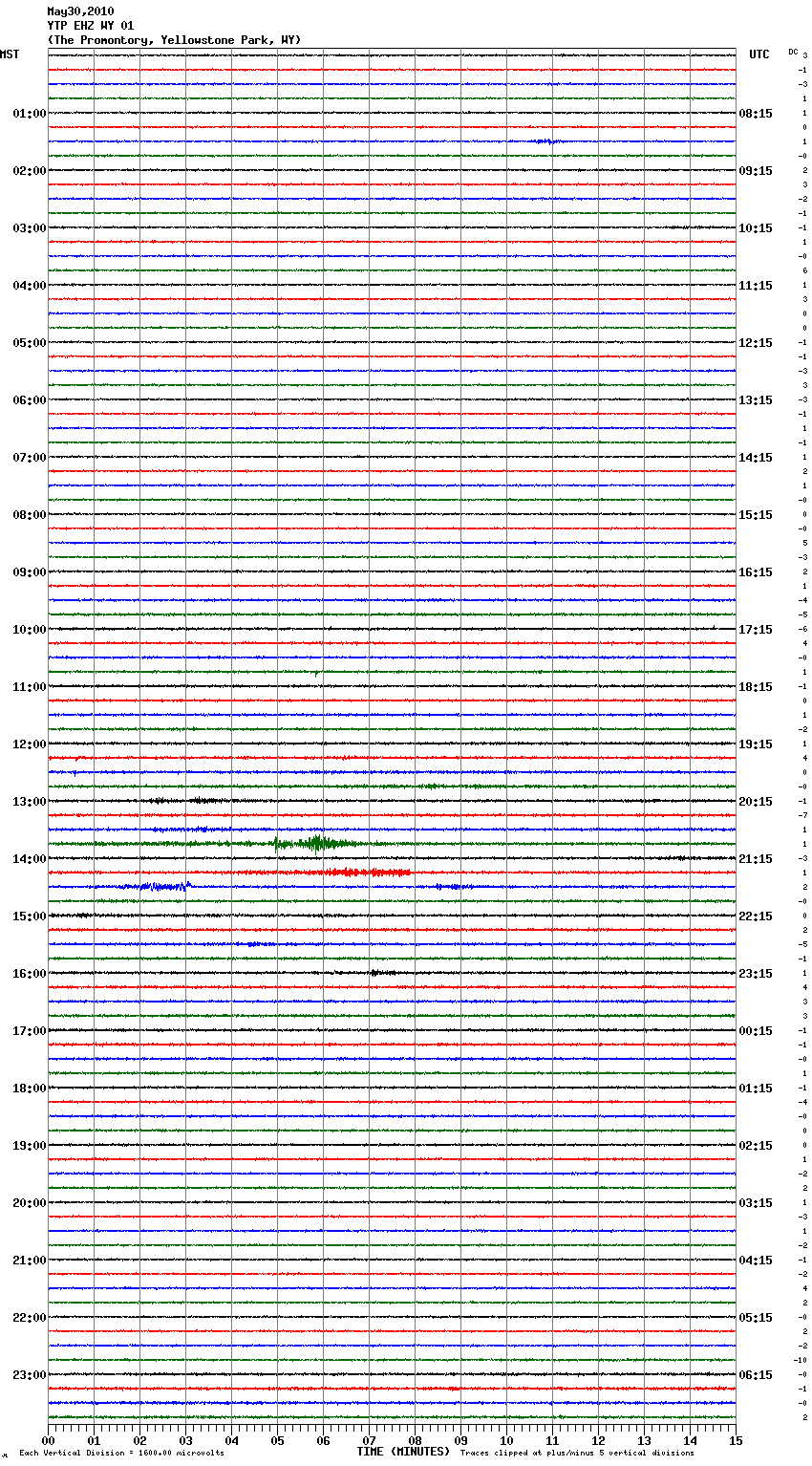Select the 00:15 UTC time label
This screenshot has width=812, height=1466.
coord(756,1031)
